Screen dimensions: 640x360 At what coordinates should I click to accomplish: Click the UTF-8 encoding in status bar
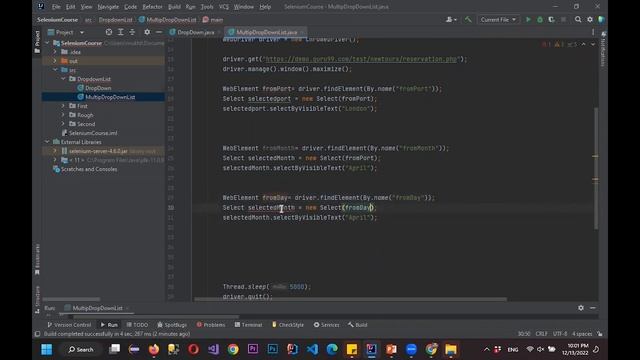click(x=560, y=333)
